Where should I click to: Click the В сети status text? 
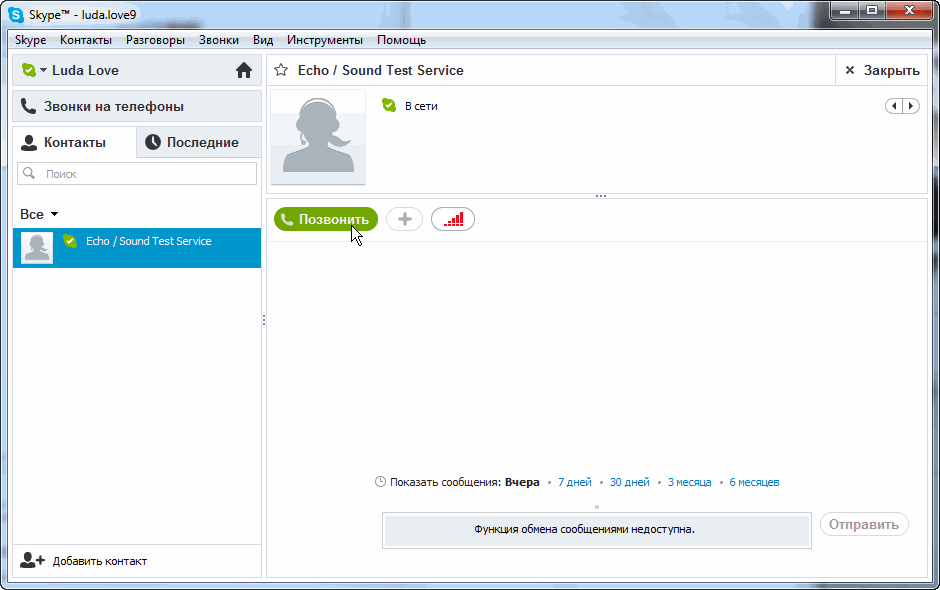pyautogui.click(x=421, y=106)
